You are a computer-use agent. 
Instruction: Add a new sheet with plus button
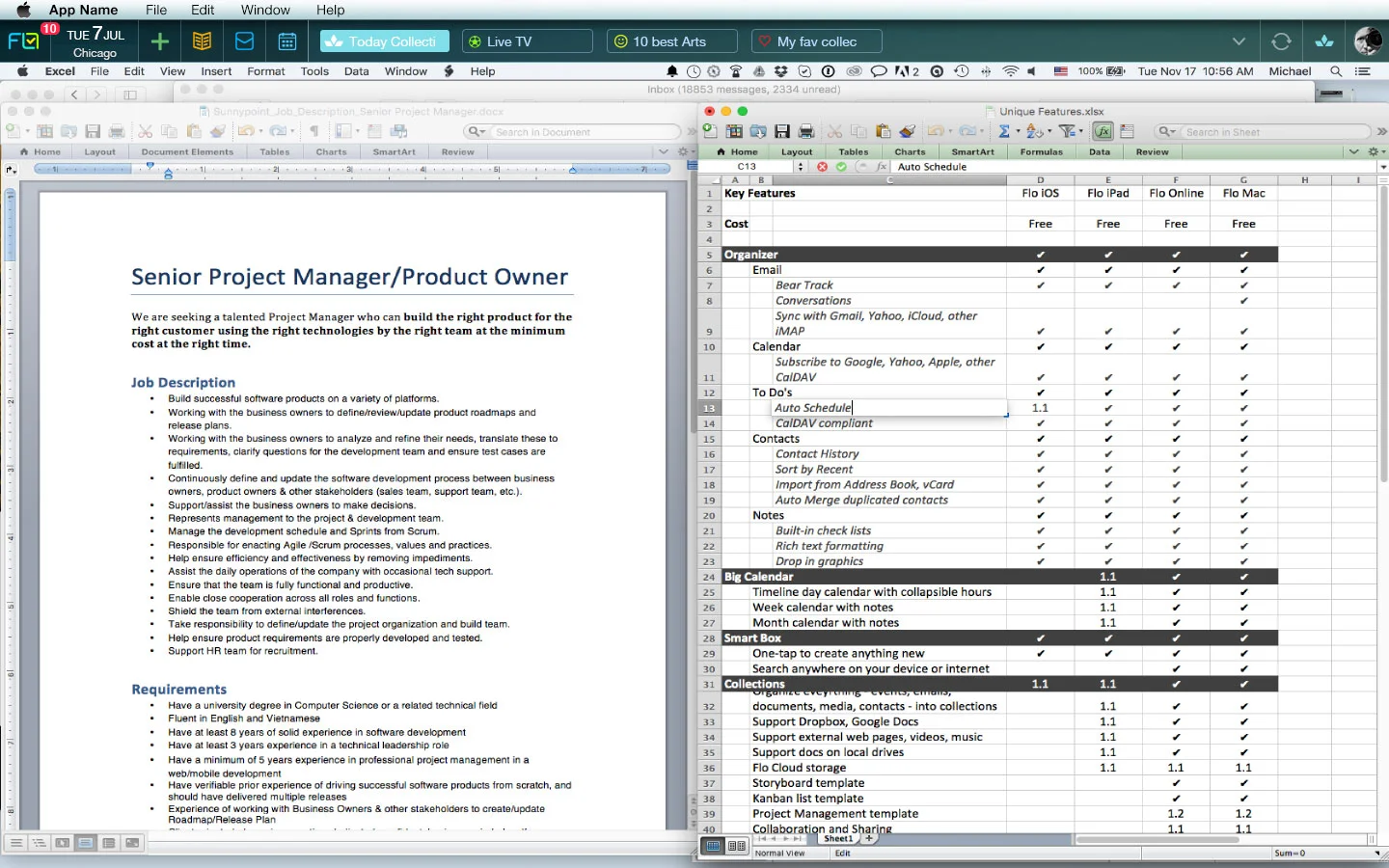point(869,839)
